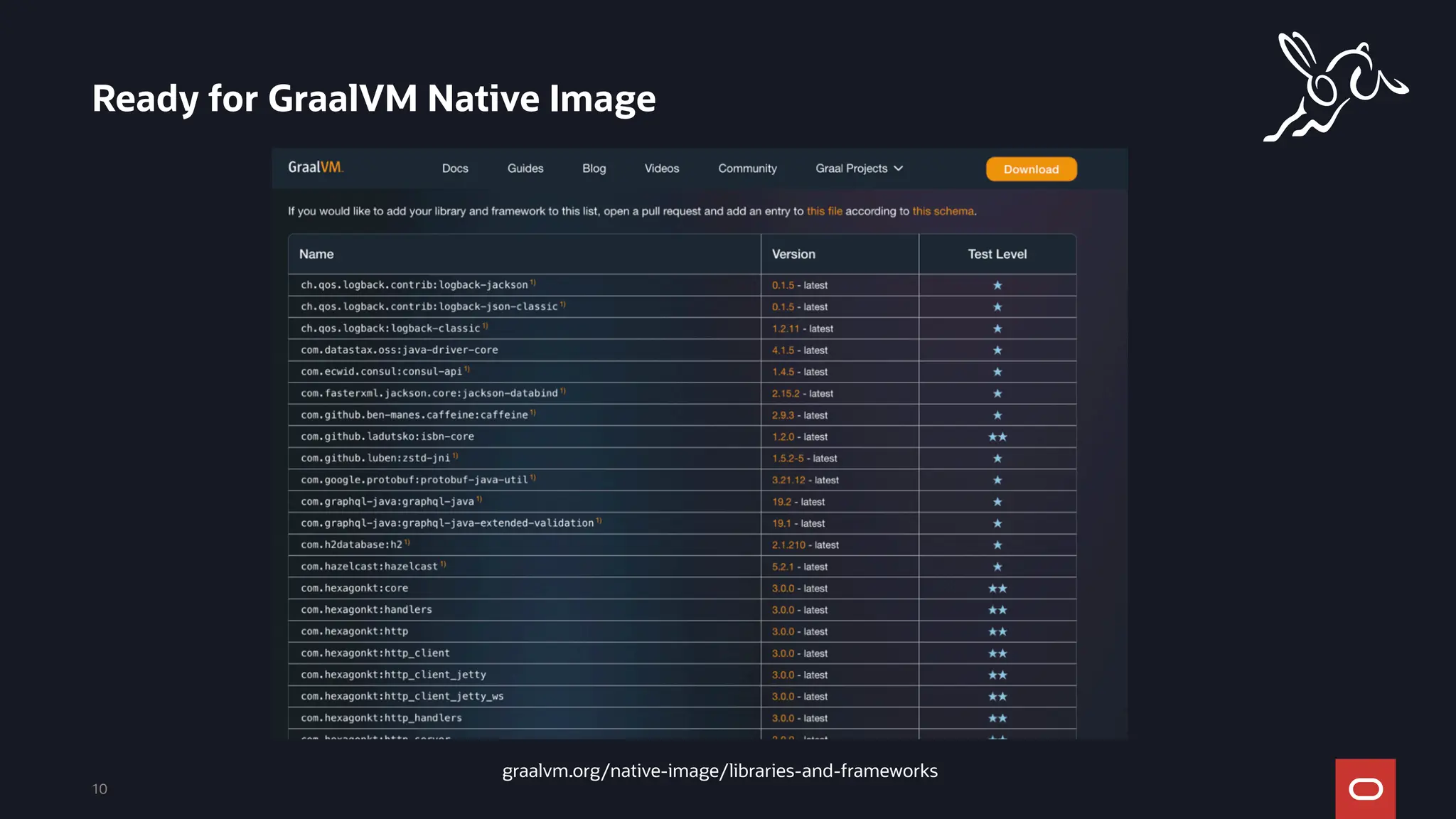
Task: Follow the 'this file' link
Action: (824, 211)
